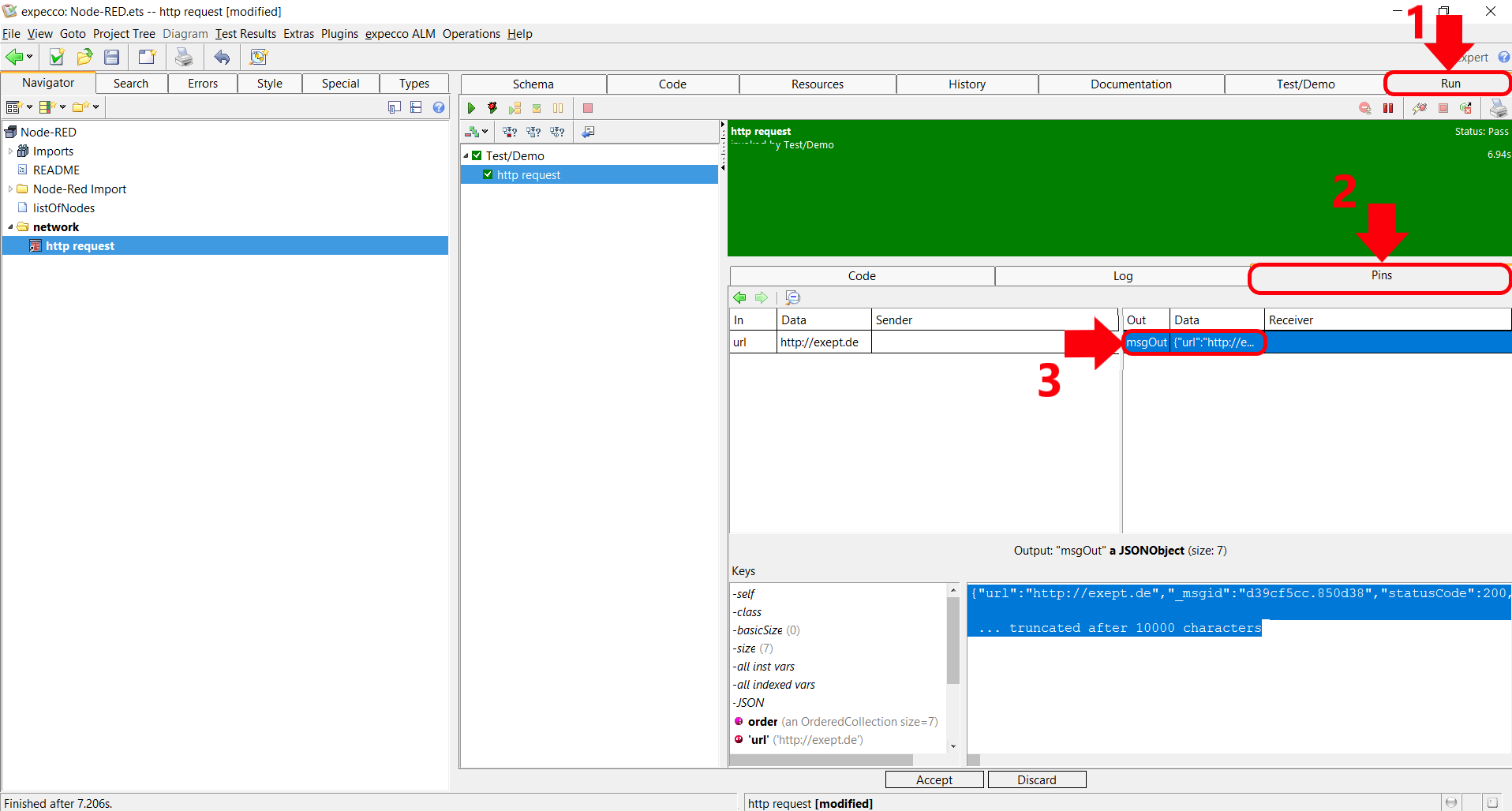
Task: Click the Discard button
Action: [1036, 779]
